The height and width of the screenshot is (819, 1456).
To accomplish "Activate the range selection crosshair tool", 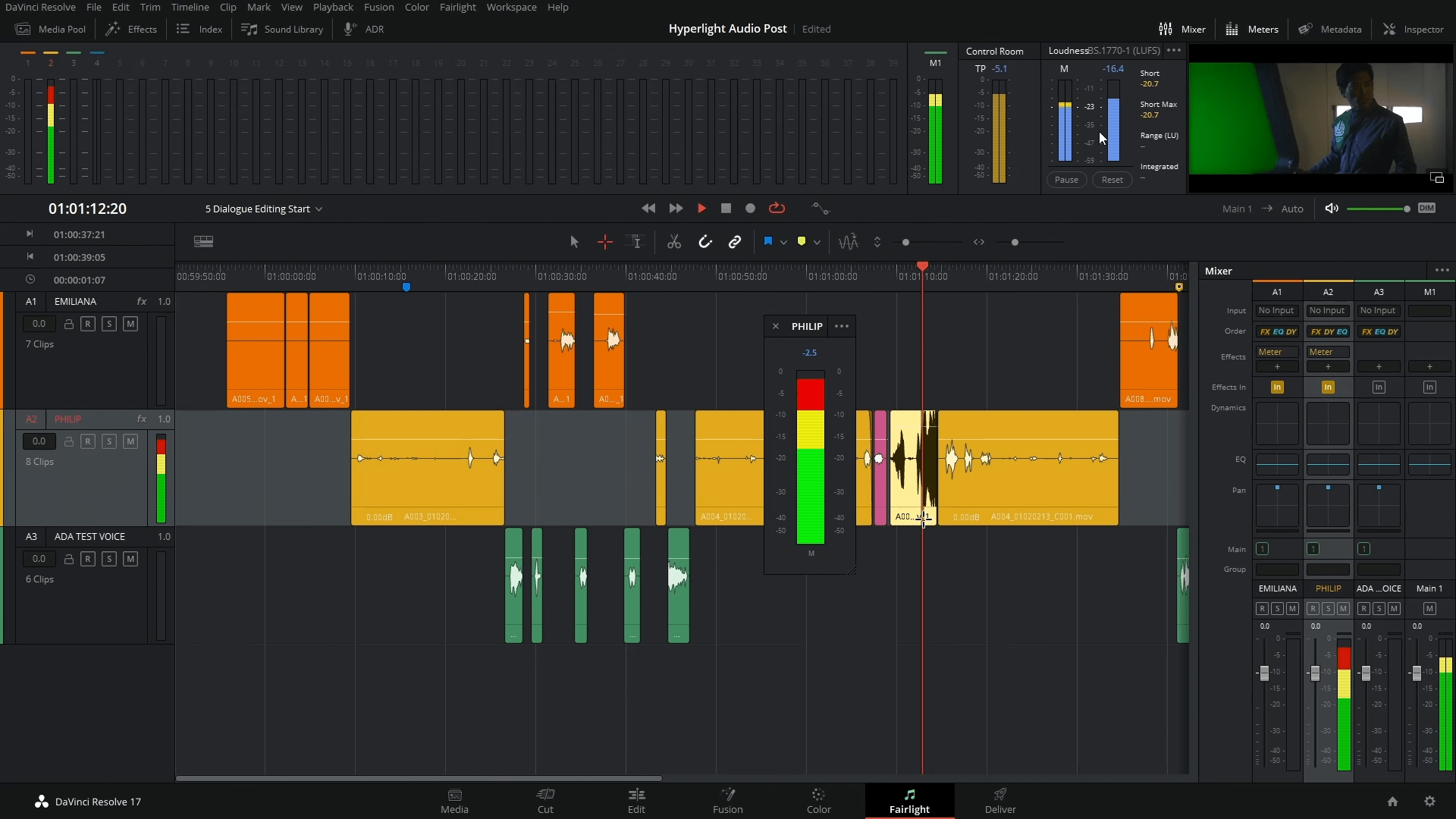I will point(604,242).
